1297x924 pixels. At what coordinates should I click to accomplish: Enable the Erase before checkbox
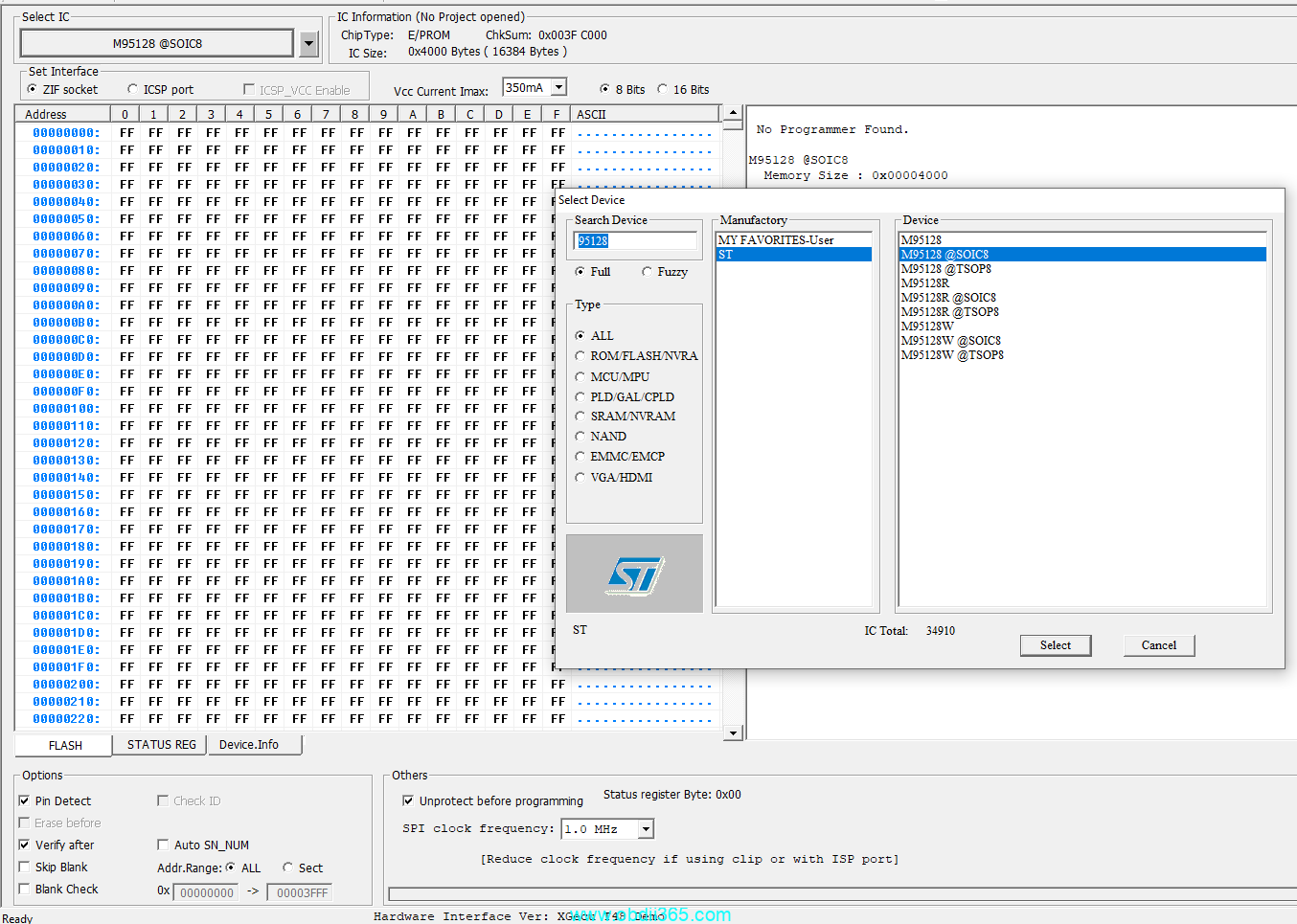pos(25,823)
